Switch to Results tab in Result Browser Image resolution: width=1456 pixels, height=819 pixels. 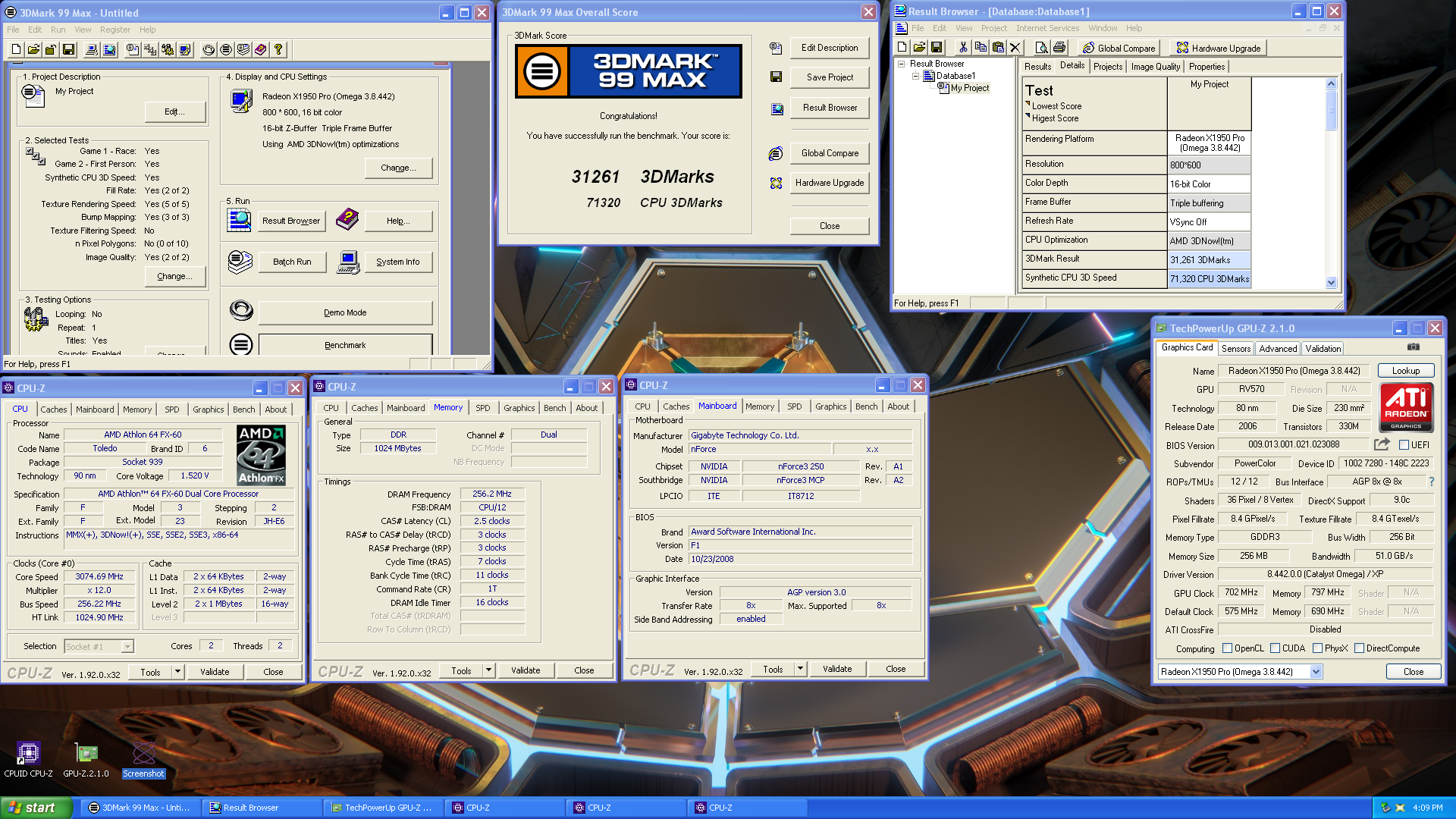(x=1037, y=67)
